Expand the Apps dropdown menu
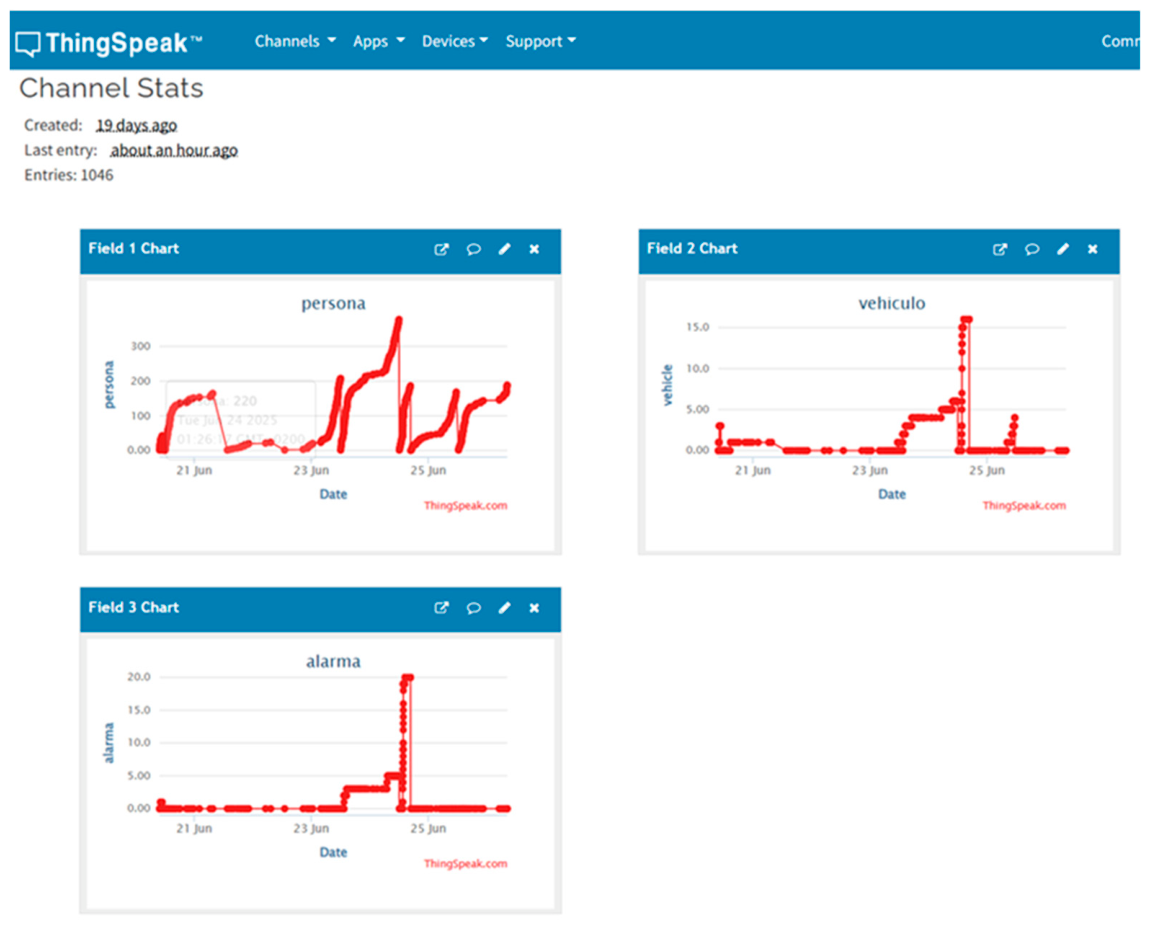This screenshot has width=1149, height=928. pos(379,41)
